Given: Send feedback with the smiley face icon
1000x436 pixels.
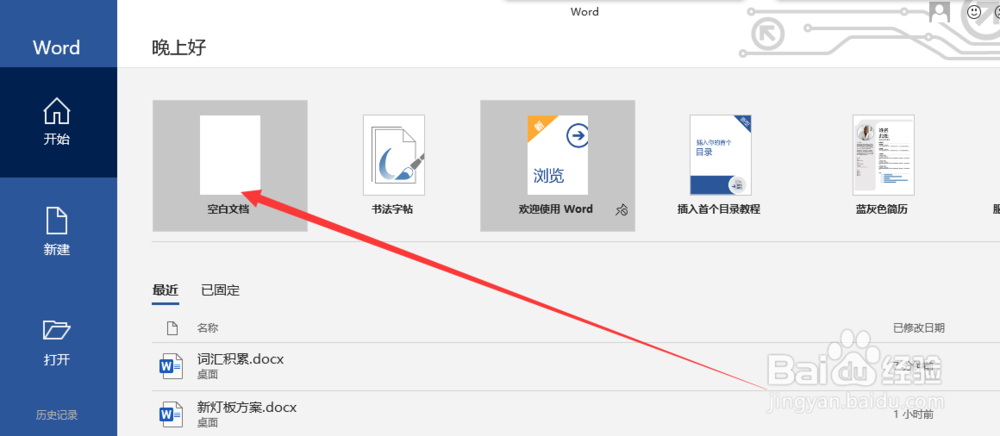Looking at the screenshot, I should click(x=974, y=11).
